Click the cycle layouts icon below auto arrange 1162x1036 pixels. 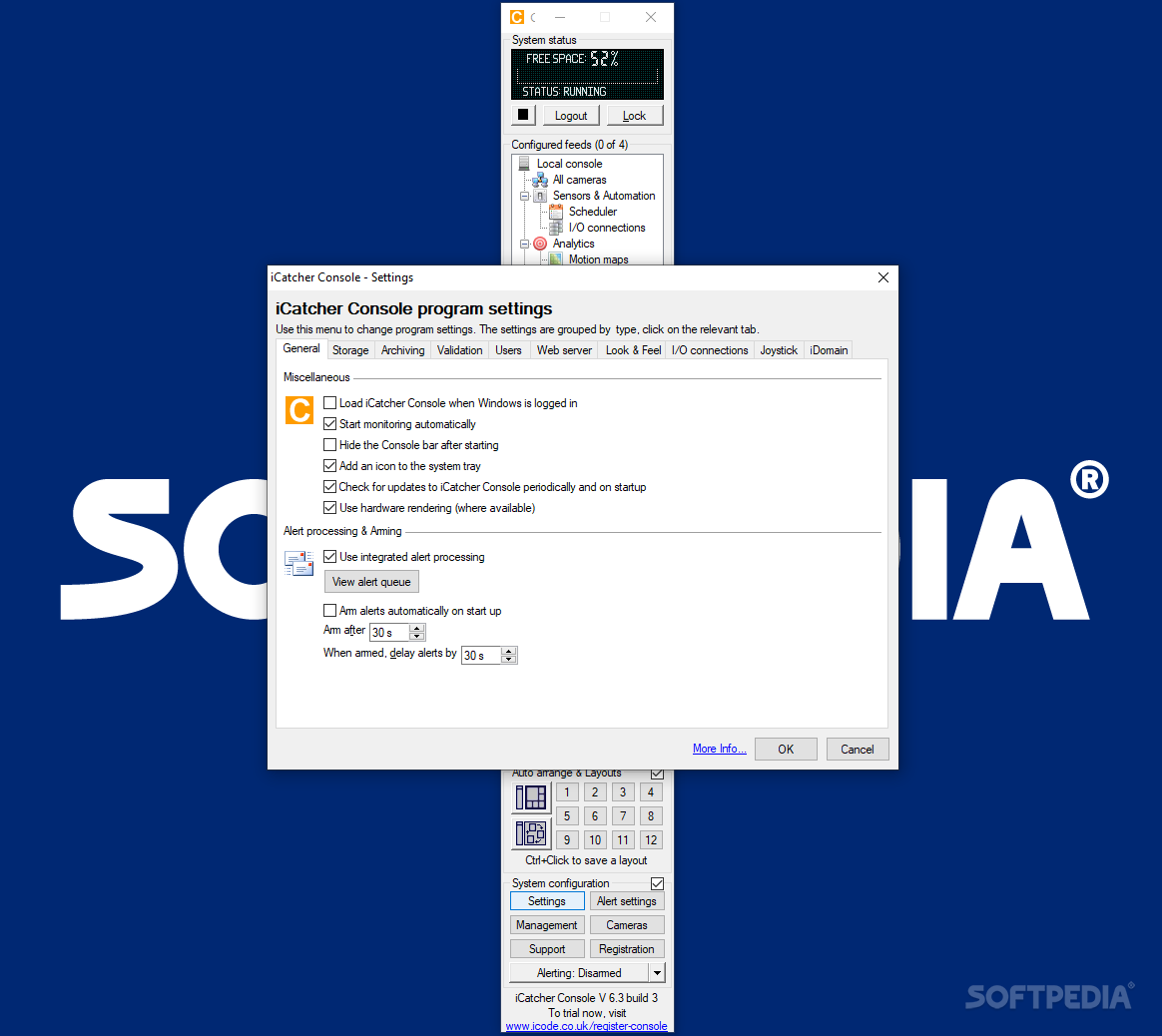pos(531,833)
